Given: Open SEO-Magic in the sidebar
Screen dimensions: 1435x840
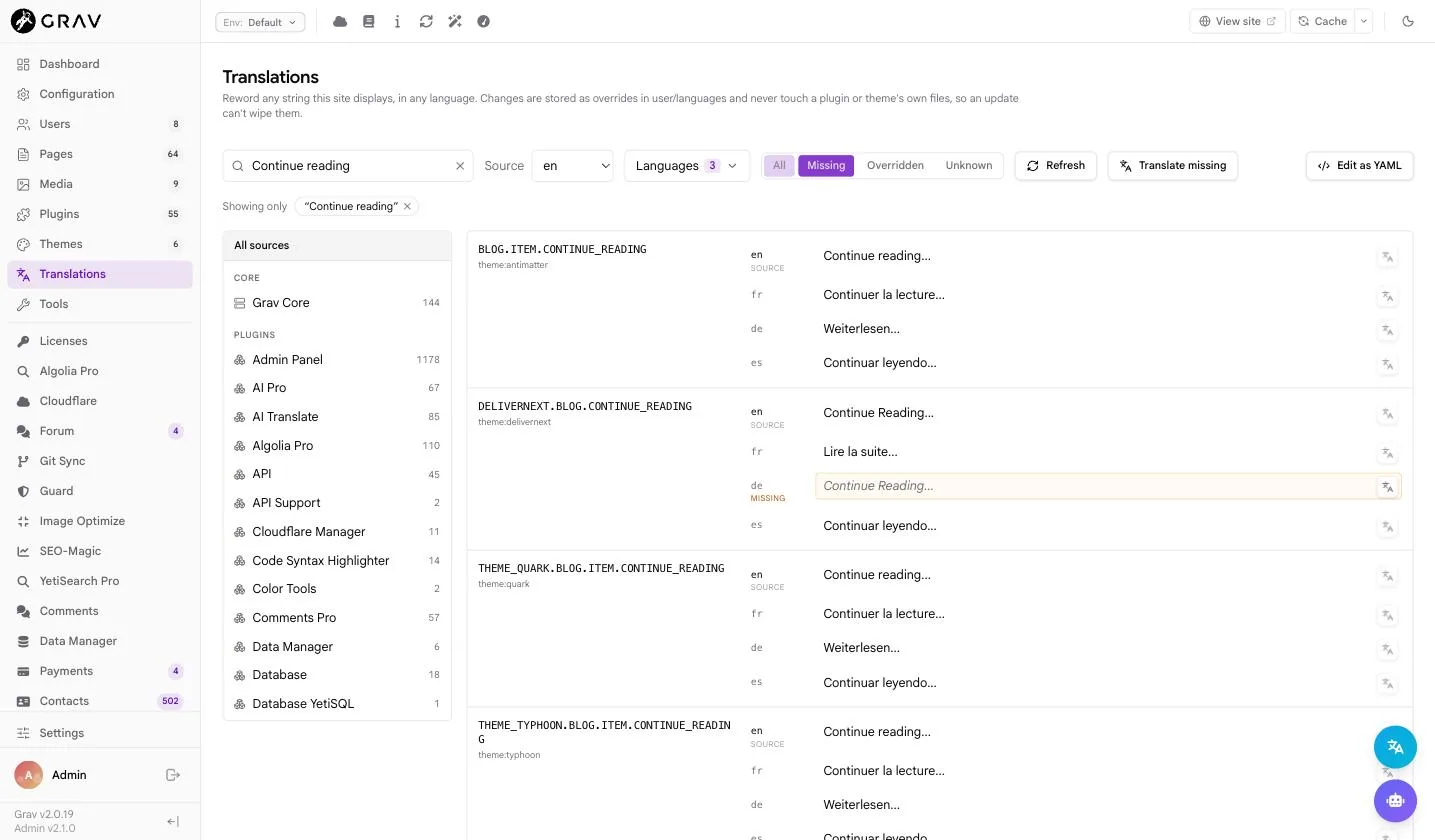Looking at the screenshot, I should tap(100, 551).
